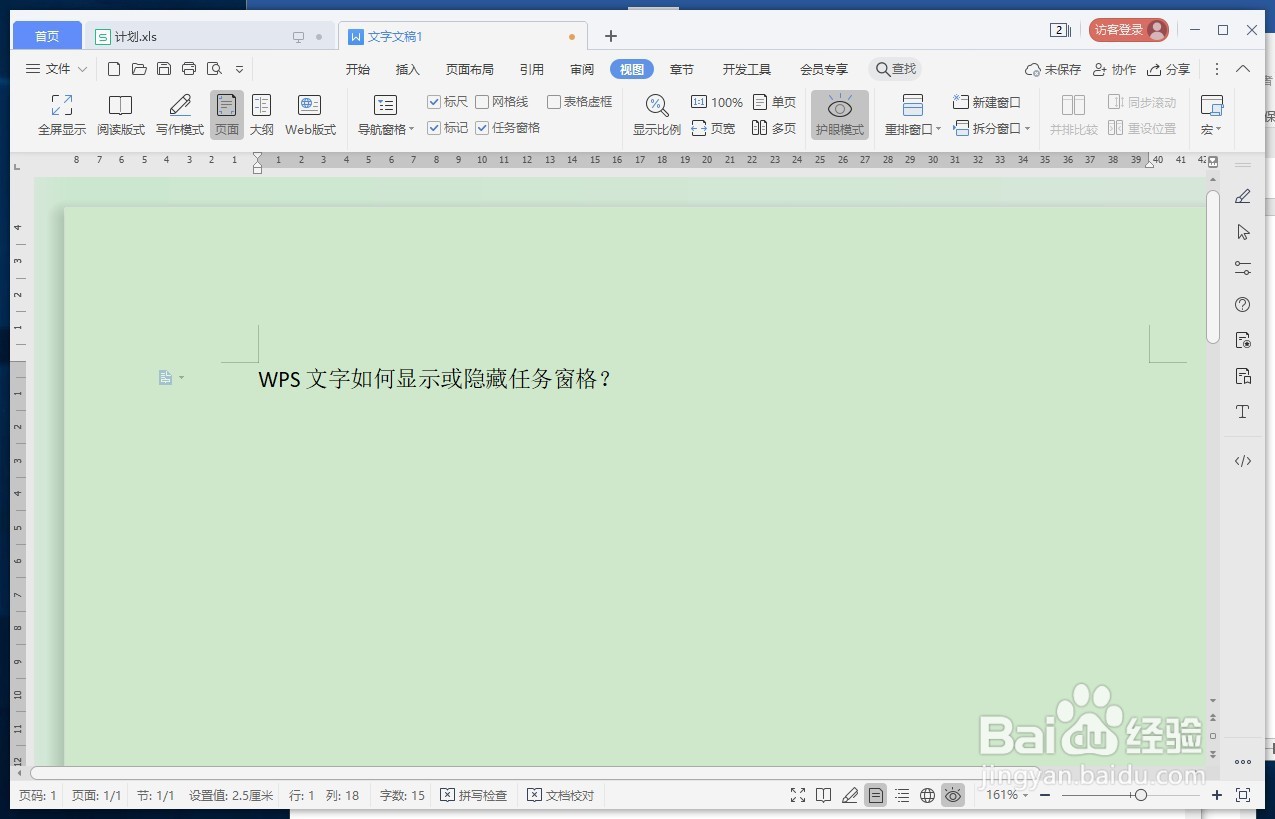Open the macro dropdown

pyautogui.click(x=1211, y=129)
